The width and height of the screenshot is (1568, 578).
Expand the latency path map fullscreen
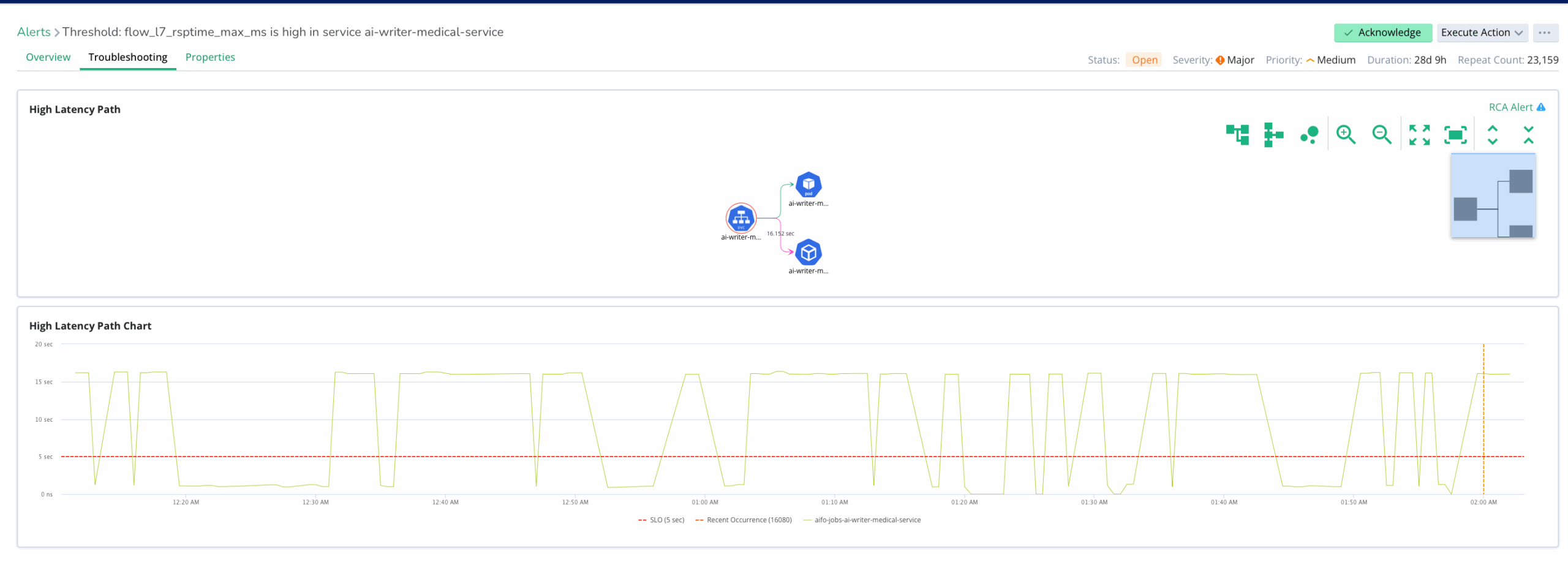click(1420, 134)
